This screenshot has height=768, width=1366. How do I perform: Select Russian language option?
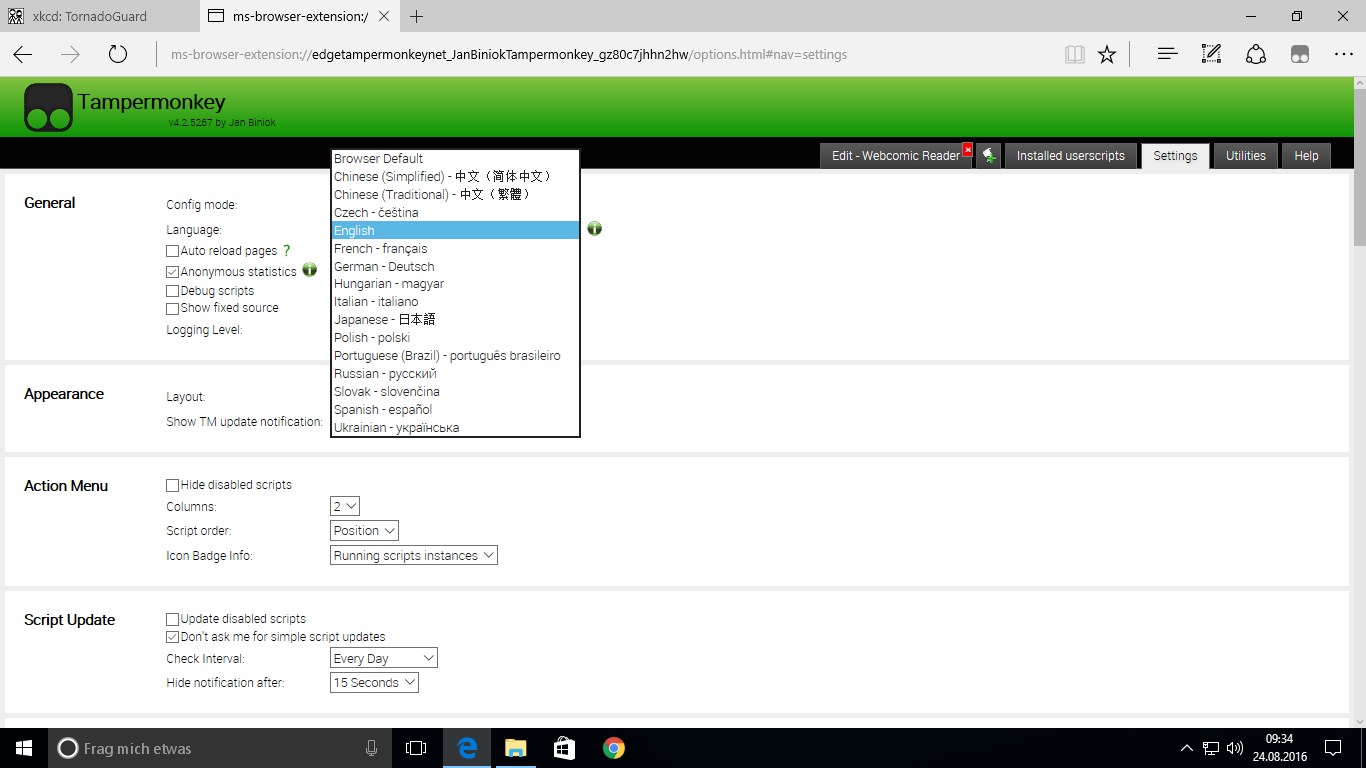(455, 373)
